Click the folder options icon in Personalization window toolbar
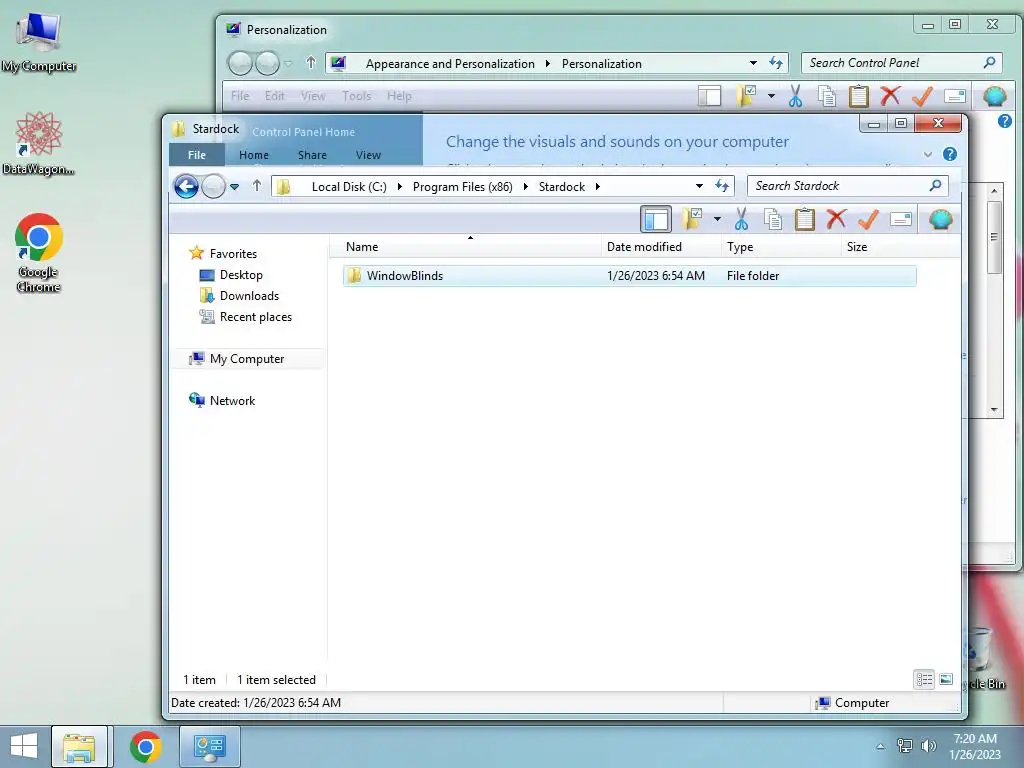The width and height of the screenshot is (1024, 768). pyautogui.click(x=746, y=97)
